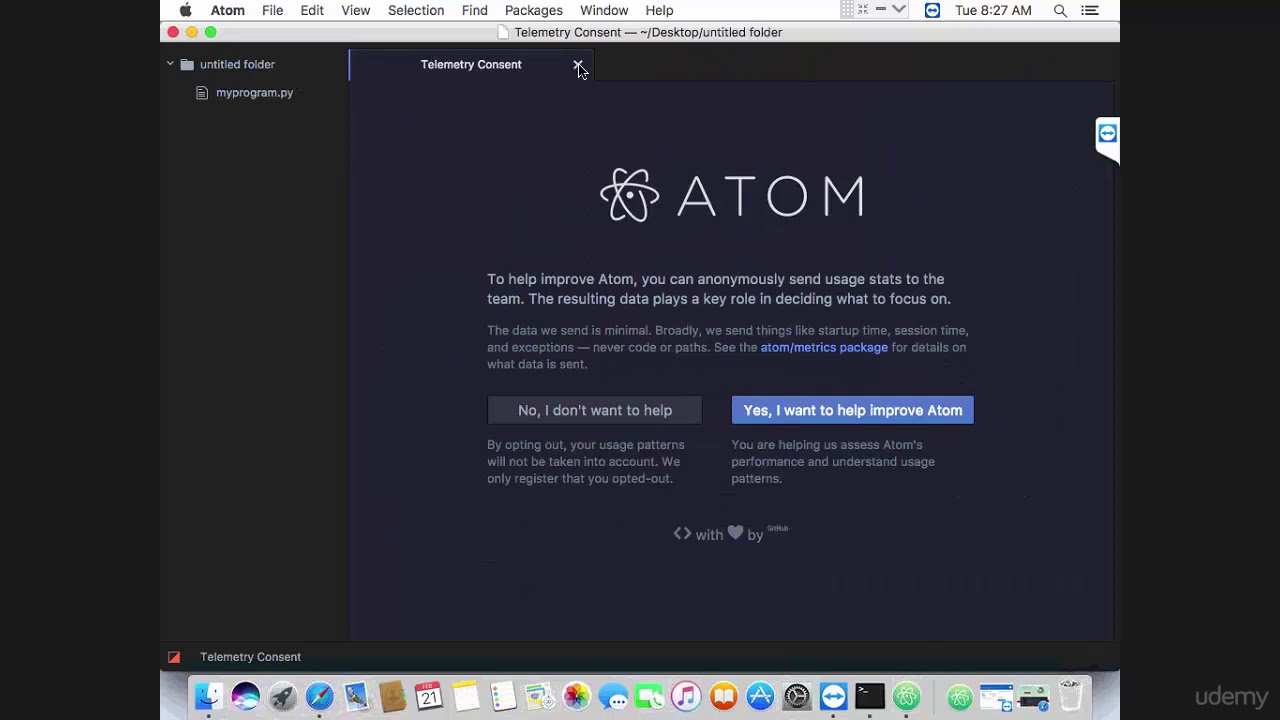Screen dimensions: 1280x720
Task: Close the Telemetry Consent tab
Action: click(x=578, y=65)
